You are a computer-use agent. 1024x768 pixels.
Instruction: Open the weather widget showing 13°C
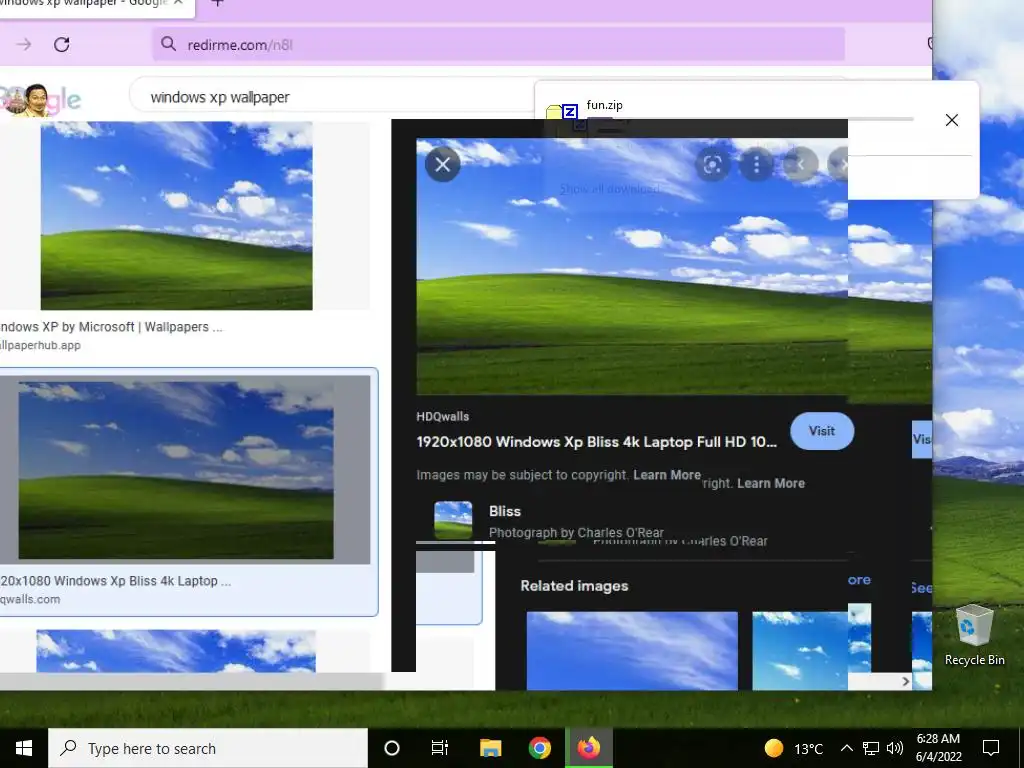(793, 748)
